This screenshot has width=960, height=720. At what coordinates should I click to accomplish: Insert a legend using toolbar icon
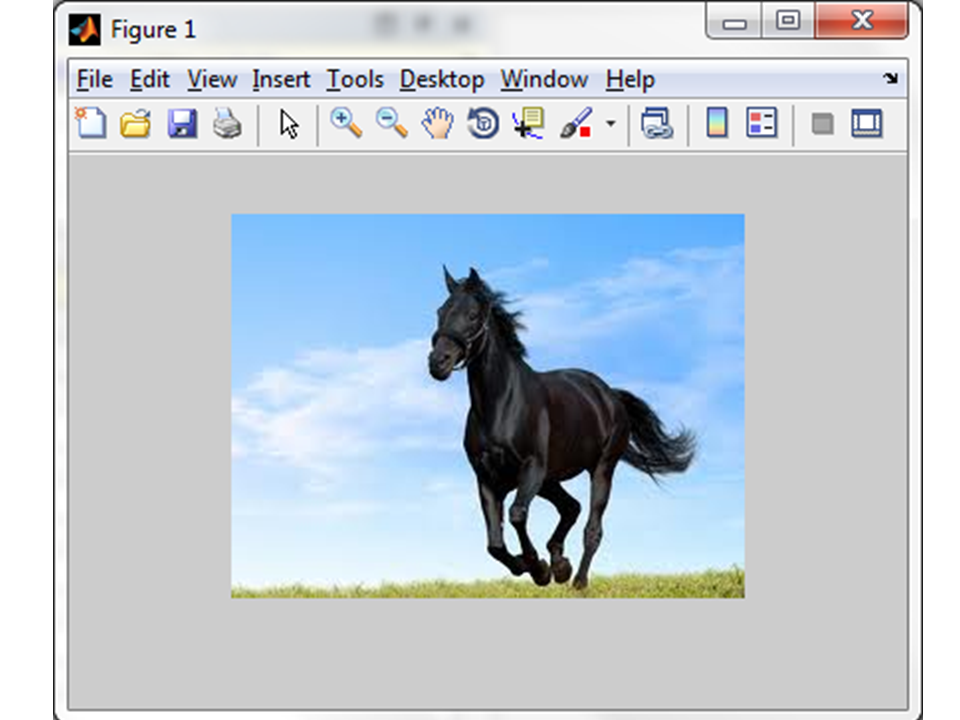coord(762,122)
